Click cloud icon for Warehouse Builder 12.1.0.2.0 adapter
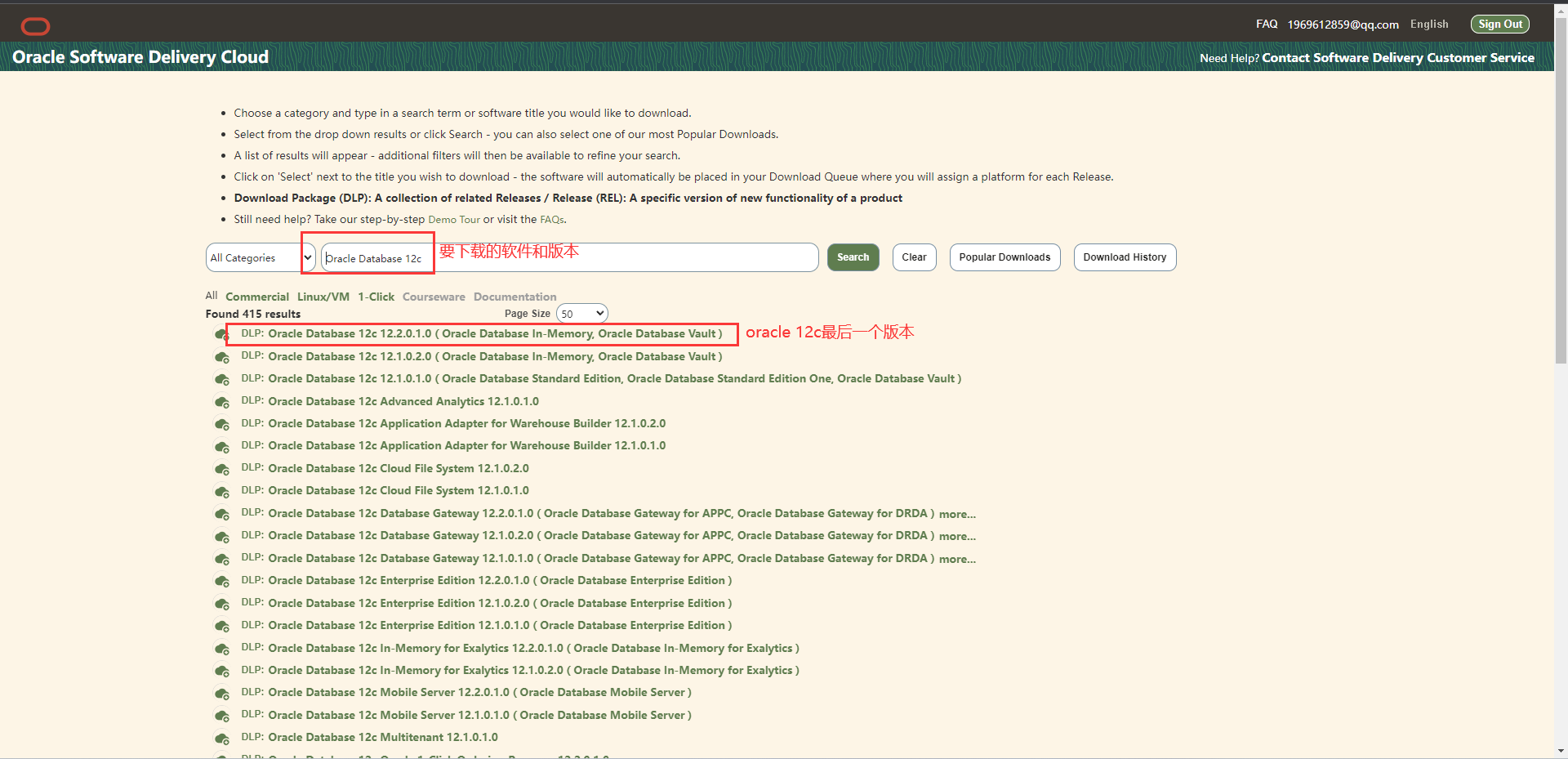 [221, 424]
